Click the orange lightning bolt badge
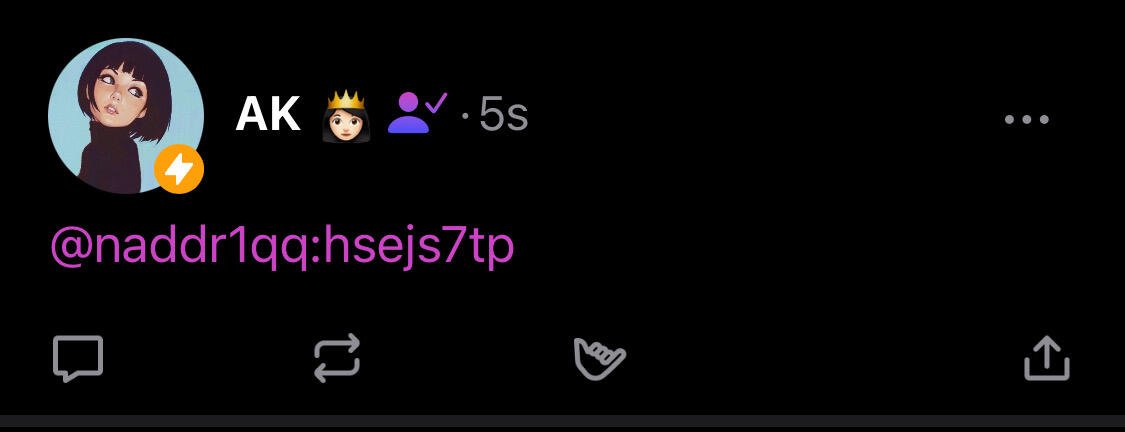The width and height of the screenshot is (1125, 432). coord(179,169)
